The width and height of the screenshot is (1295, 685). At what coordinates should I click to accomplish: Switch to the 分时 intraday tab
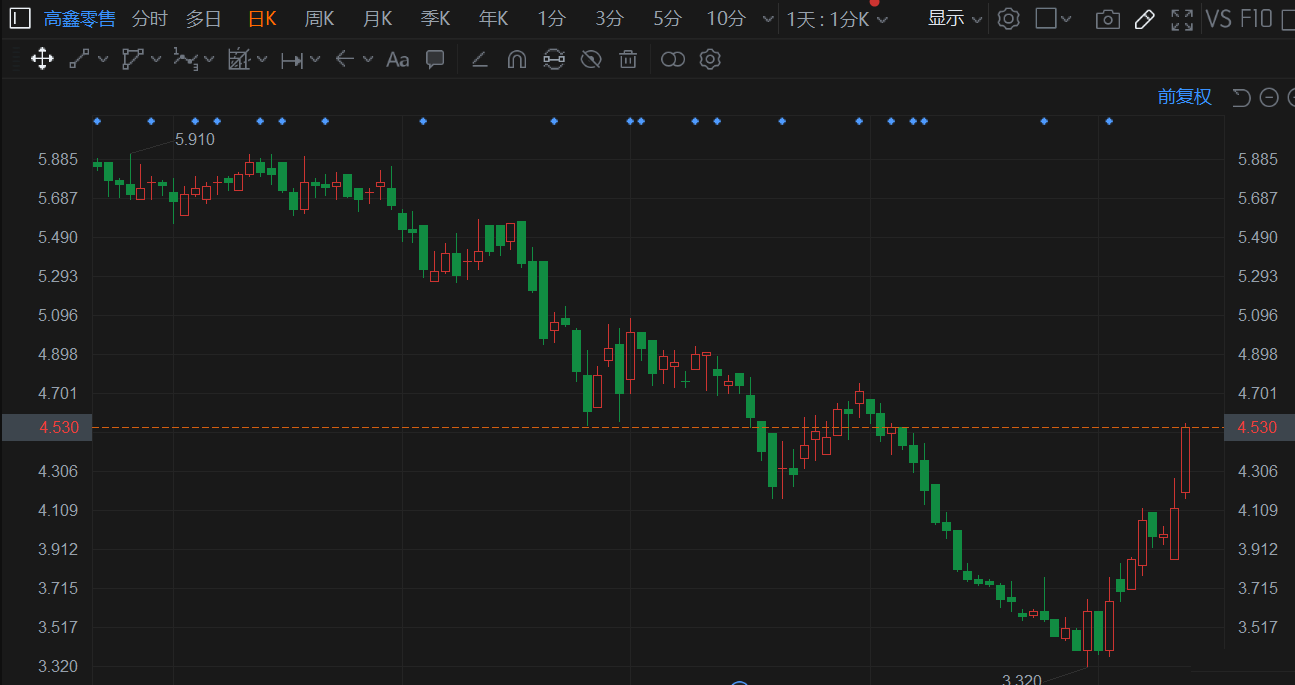click(x=150, y=18)
